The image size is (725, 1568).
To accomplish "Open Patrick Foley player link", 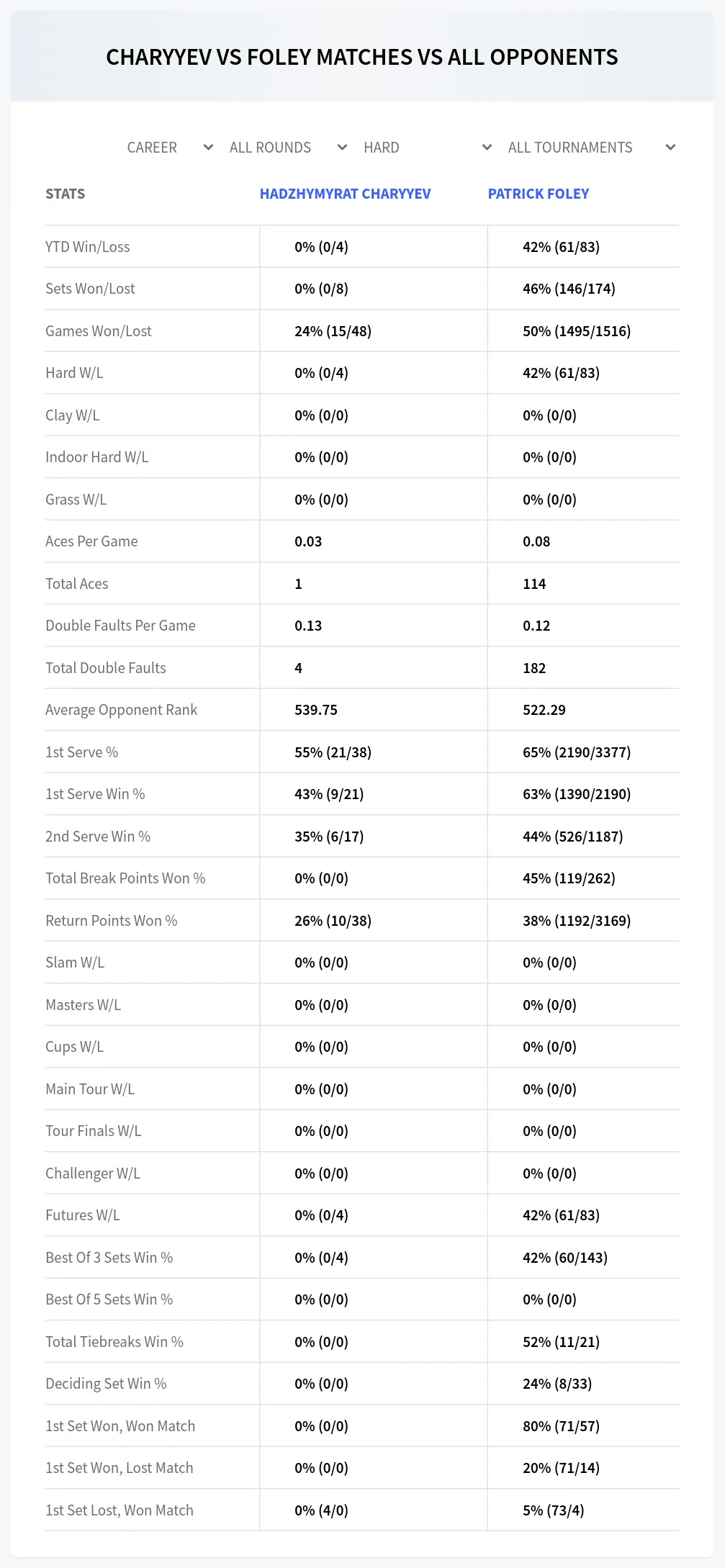I will (539, 194).
